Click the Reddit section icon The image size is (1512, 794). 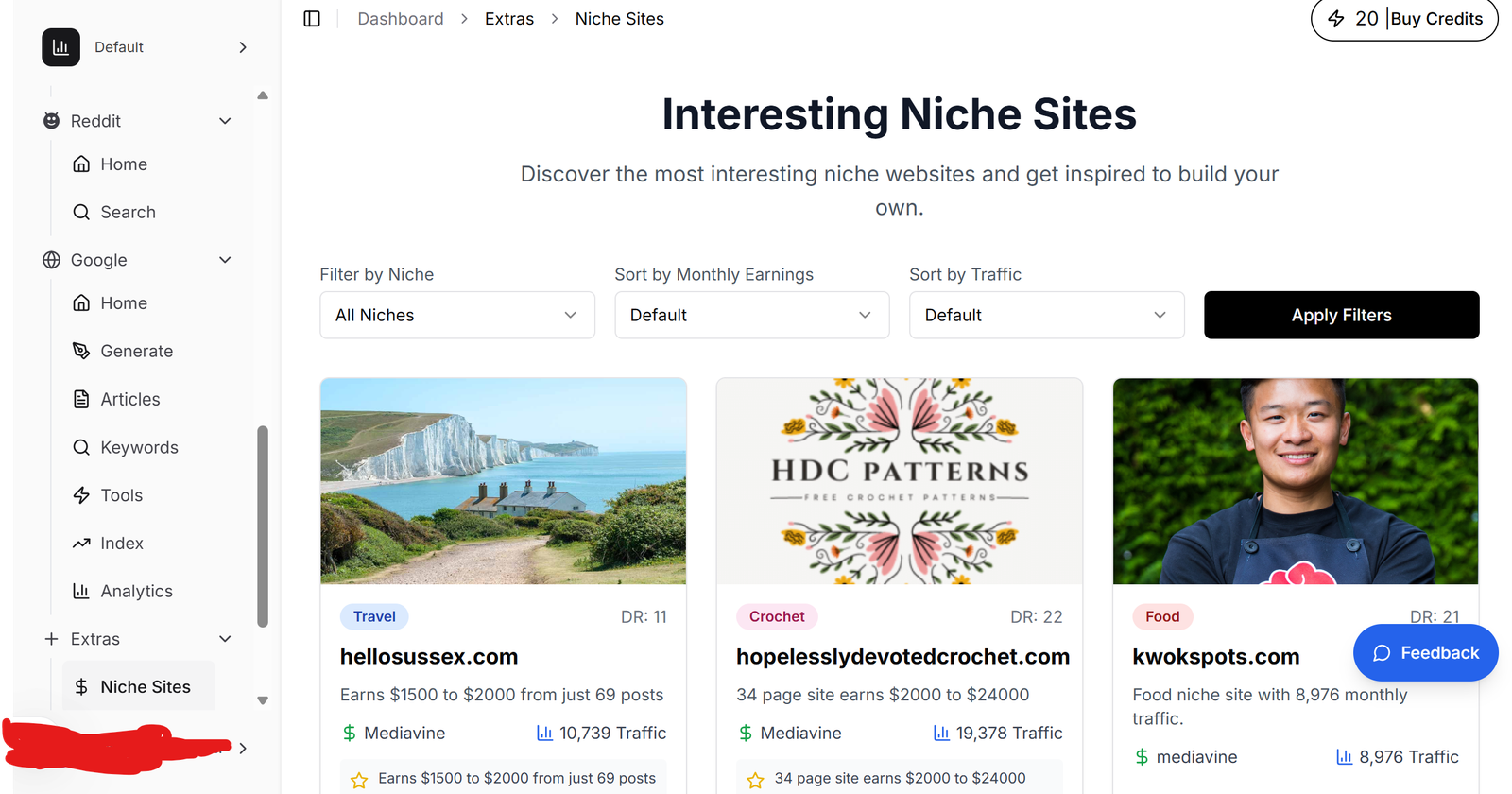pyautogui.click(x=52, y=121)
